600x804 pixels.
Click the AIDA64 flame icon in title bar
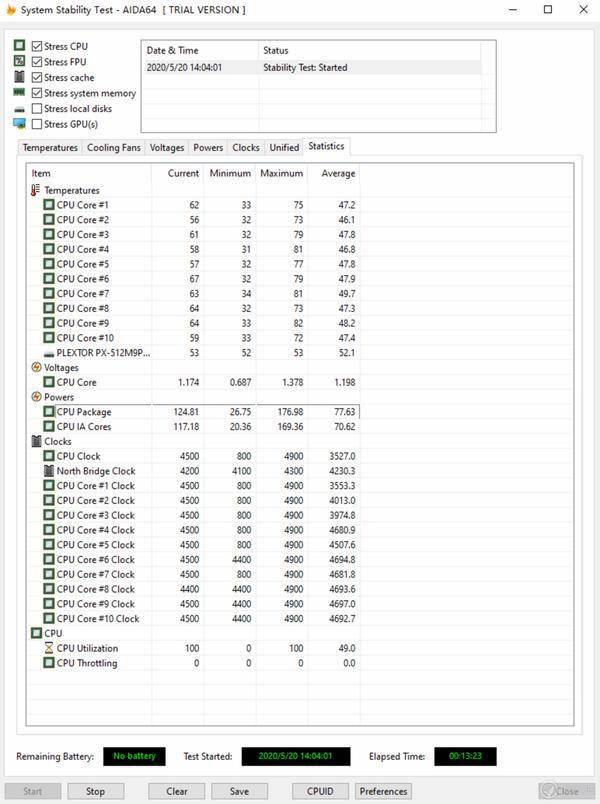11,10
